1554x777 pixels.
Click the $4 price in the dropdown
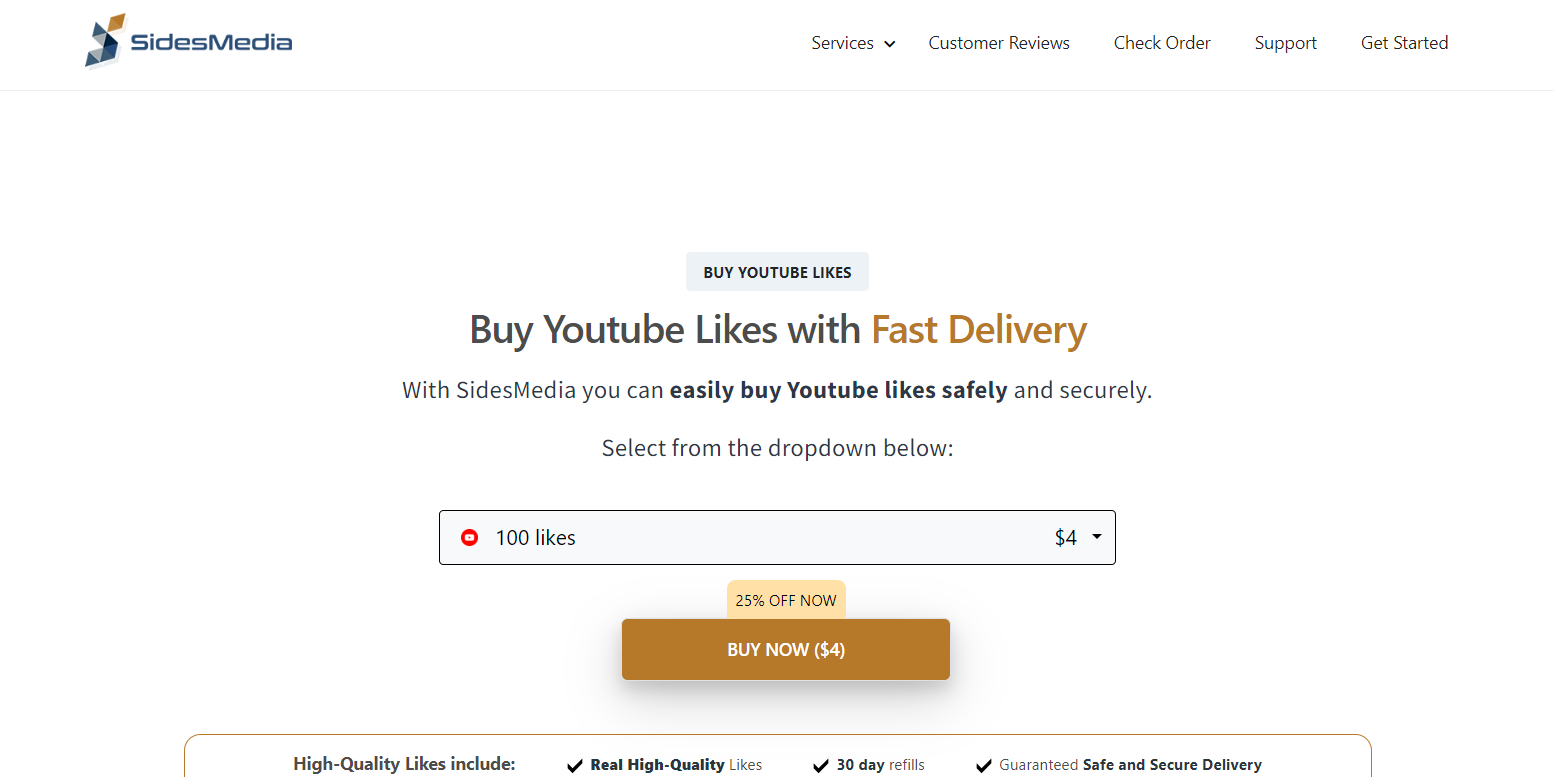click(1065, 538)
